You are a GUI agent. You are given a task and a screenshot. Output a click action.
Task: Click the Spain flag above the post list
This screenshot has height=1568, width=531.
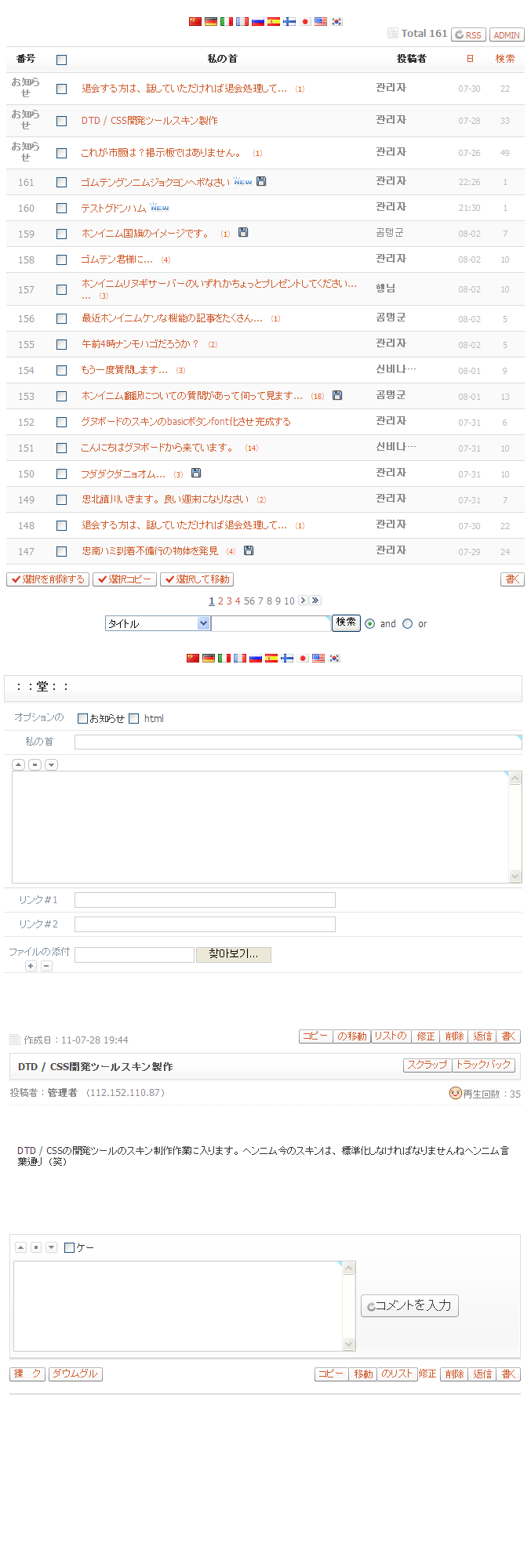[274, 21]
